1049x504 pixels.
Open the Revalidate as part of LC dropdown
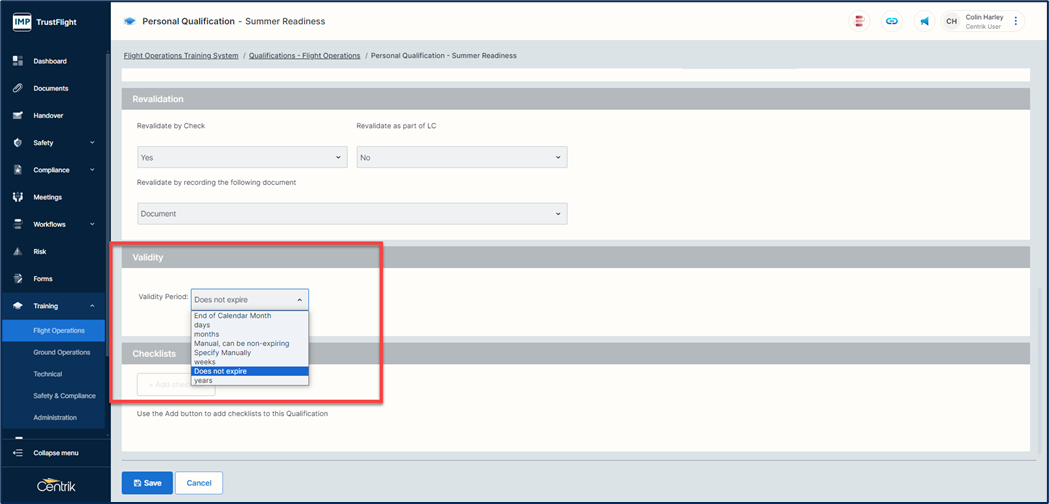coord(461,157)
